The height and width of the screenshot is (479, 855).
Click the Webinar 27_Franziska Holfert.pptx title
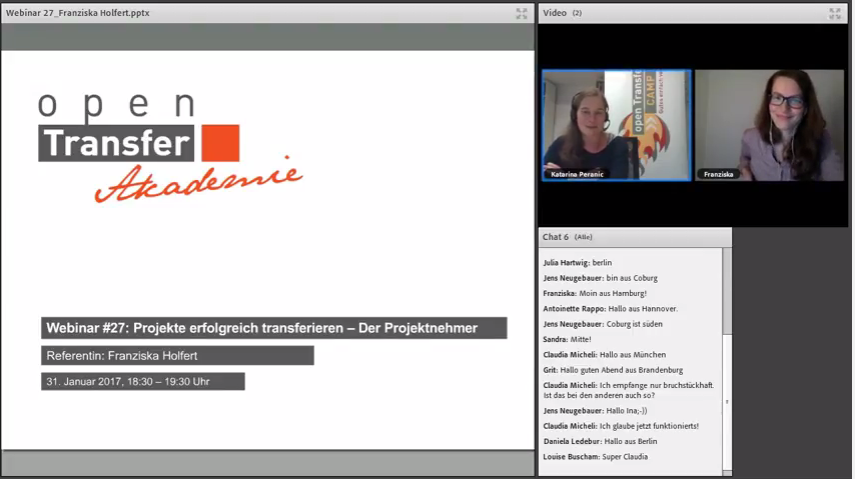pos(77,13)
